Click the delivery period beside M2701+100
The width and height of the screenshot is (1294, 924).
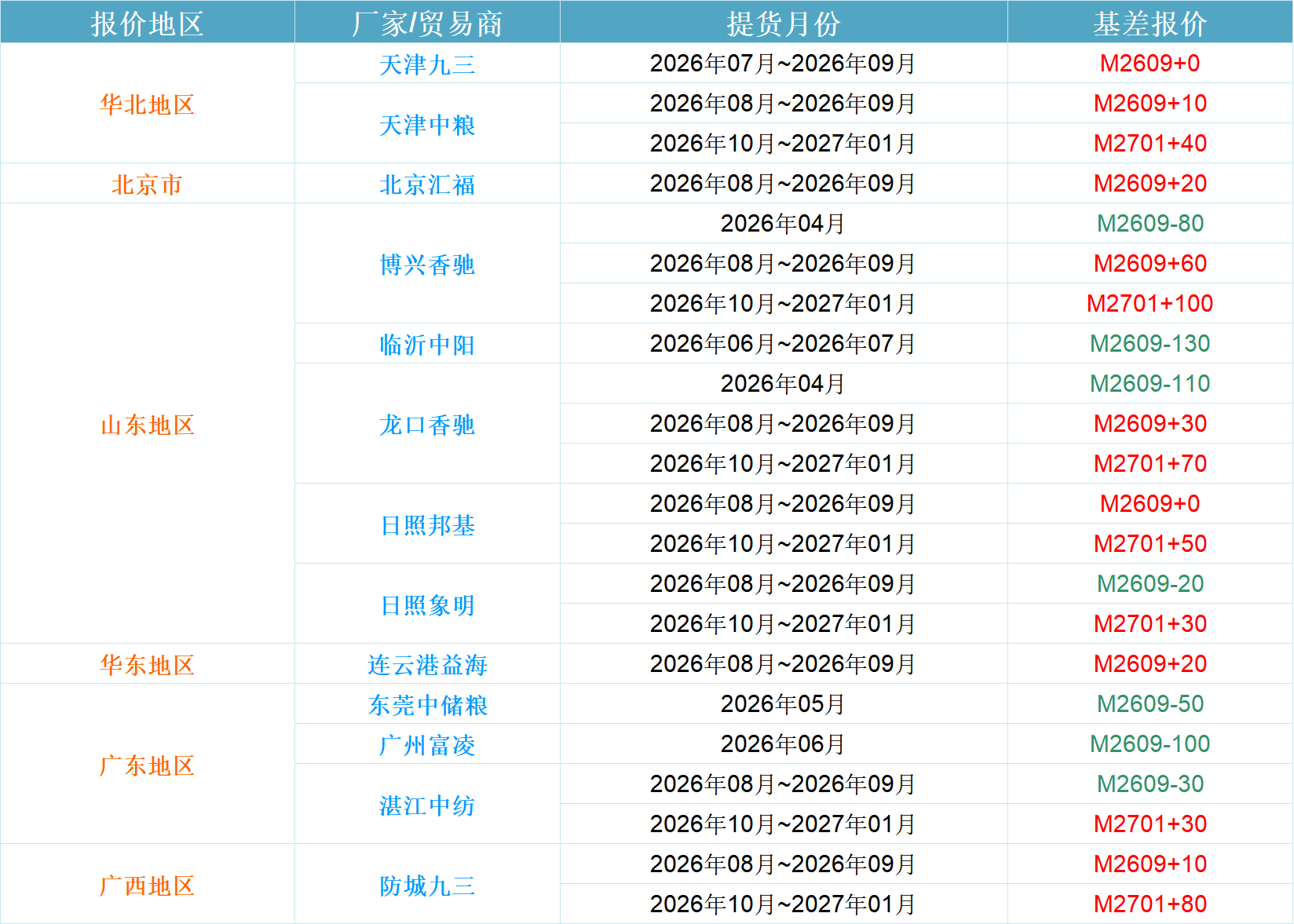[x=783, y=304]
